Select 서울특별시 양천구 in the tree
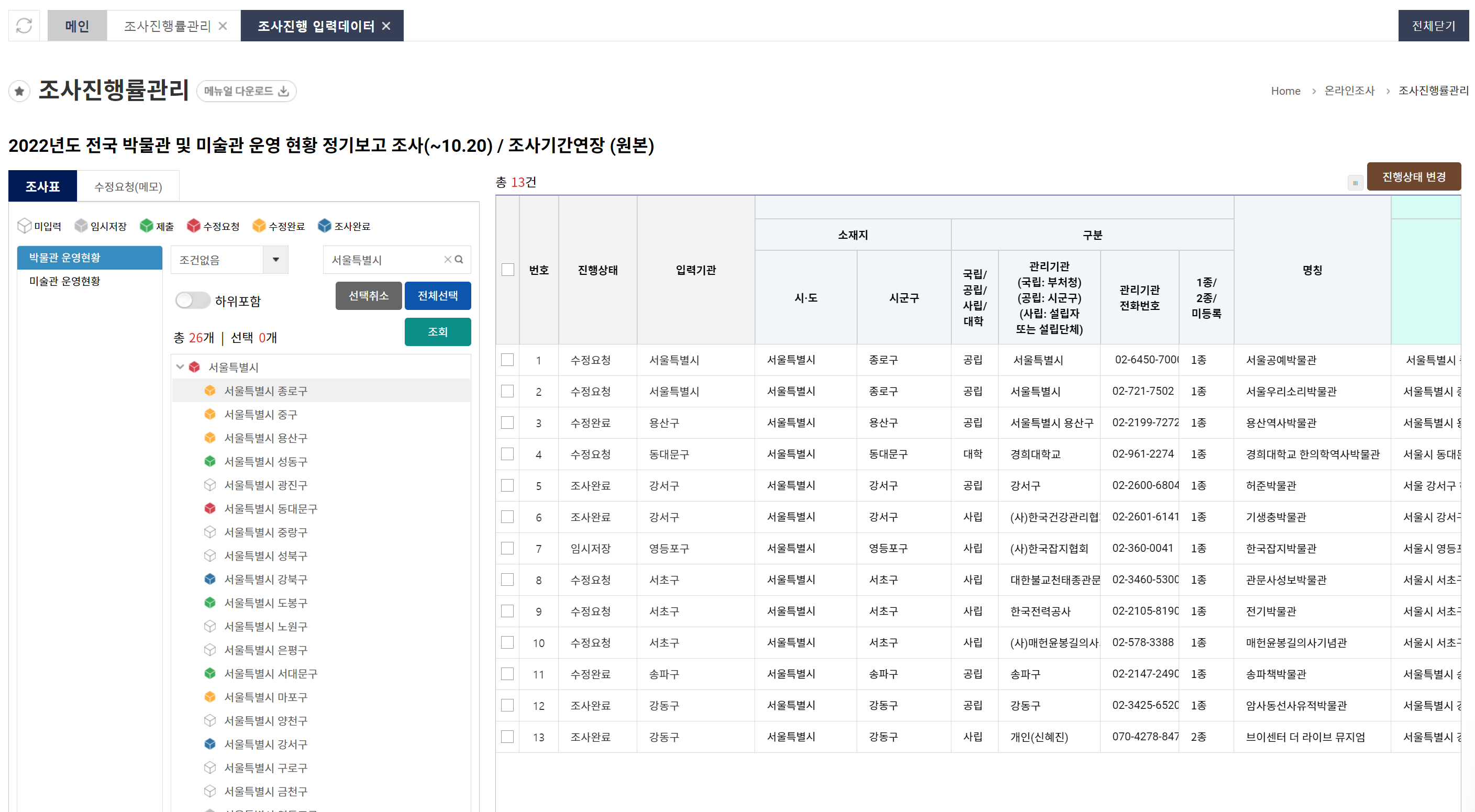The image size is (1475, 812). [x=265, y=721]
